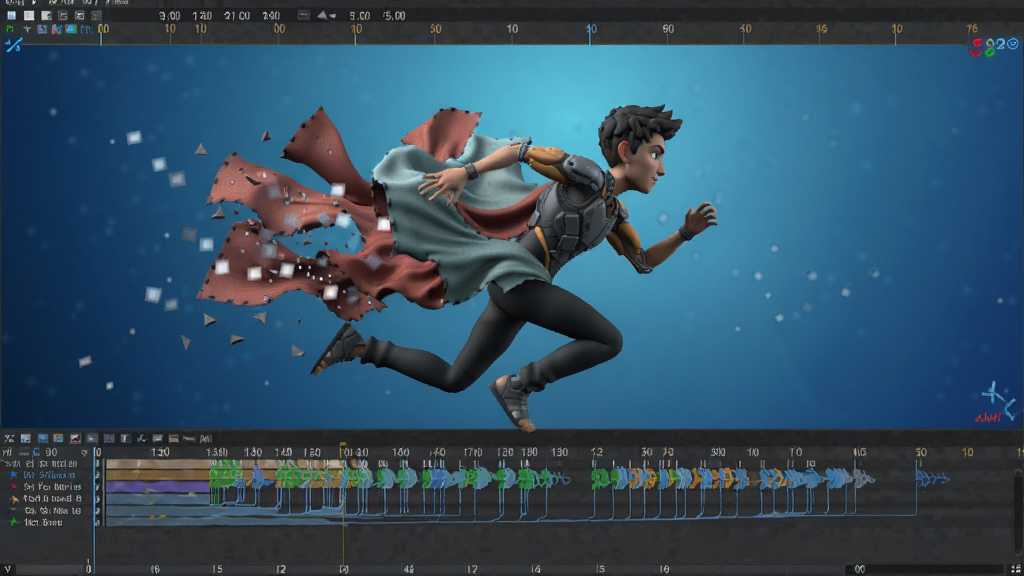Click the tan clip on the top timeline track
The width and height of the screenshot is (1024, 576).
coord(157,464)
